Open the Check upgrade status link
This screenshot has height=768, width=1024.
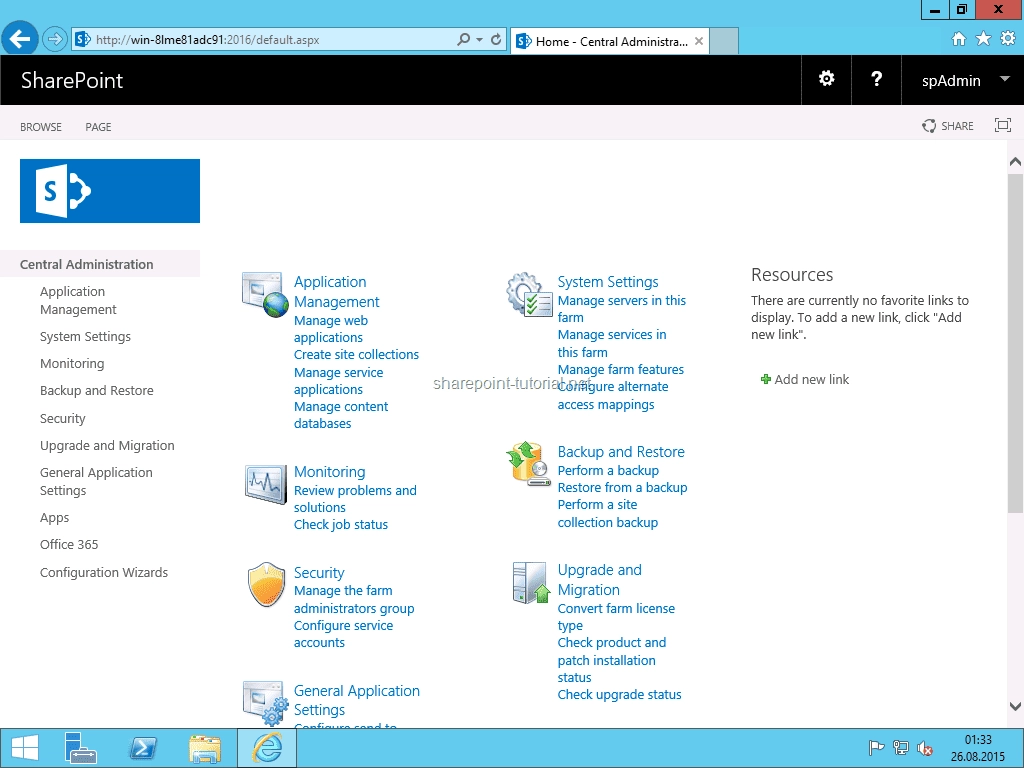(x=619, y=695)
